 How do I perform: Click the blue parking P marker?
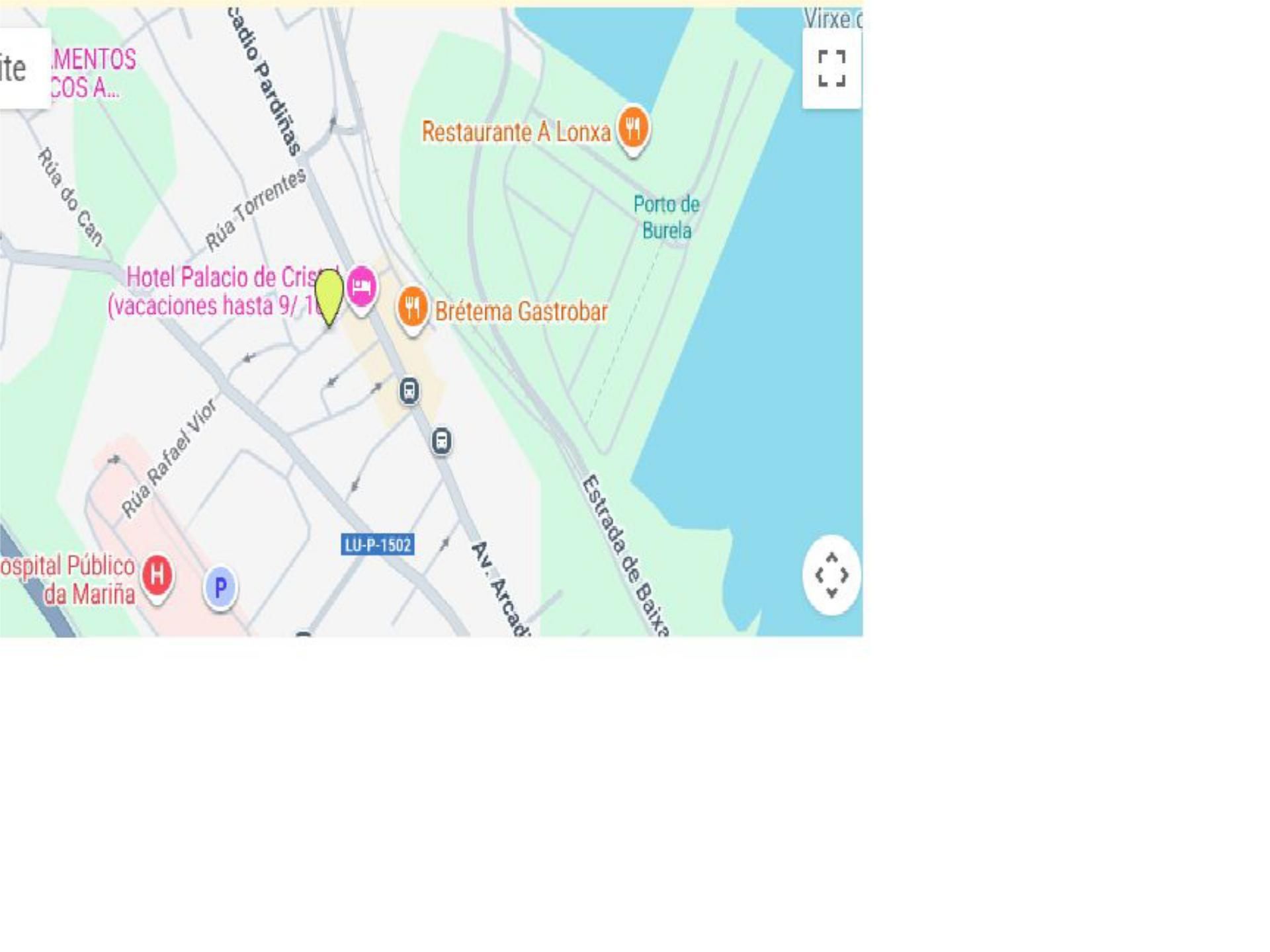pos(220,588)
